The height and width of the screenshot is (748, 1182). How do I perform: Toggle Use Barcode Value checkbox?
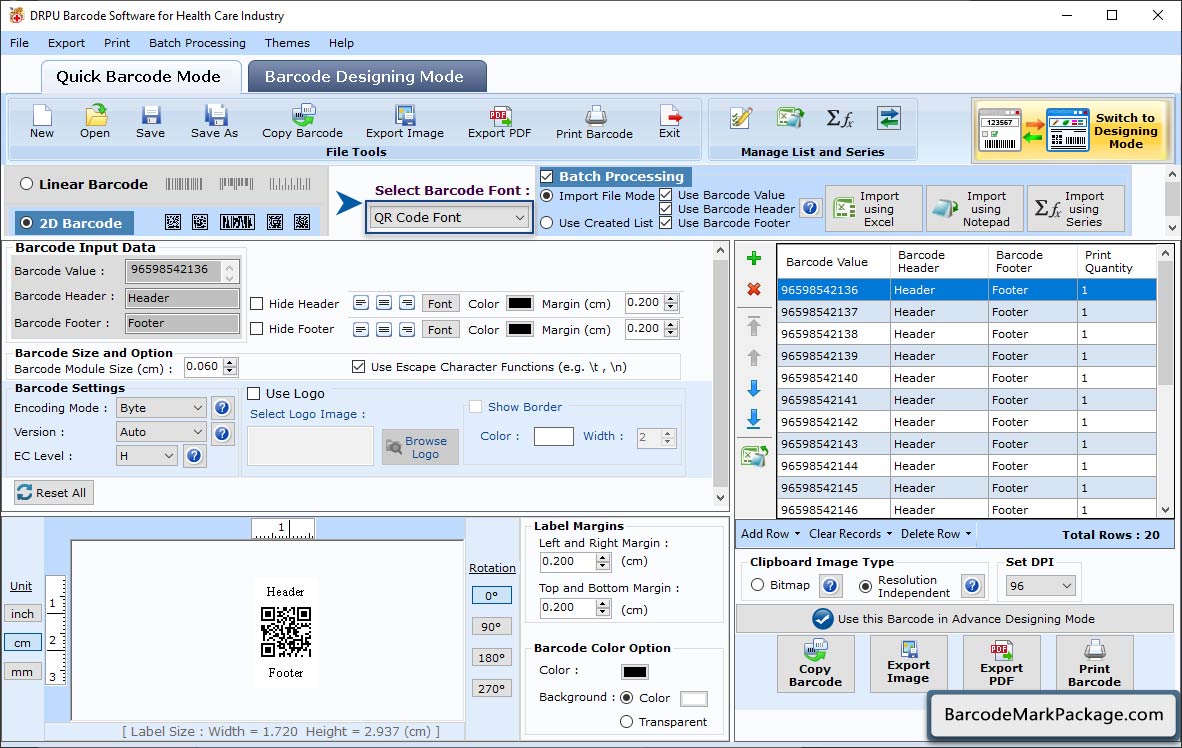click(x=666, y=195)
